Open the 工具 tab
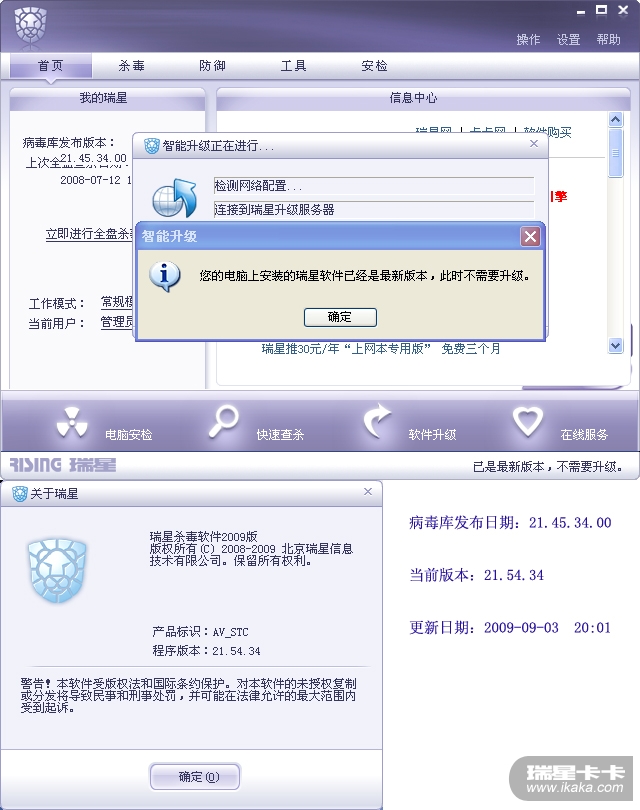Viewport: 640px width, 810px height. [x=293, y=66]
